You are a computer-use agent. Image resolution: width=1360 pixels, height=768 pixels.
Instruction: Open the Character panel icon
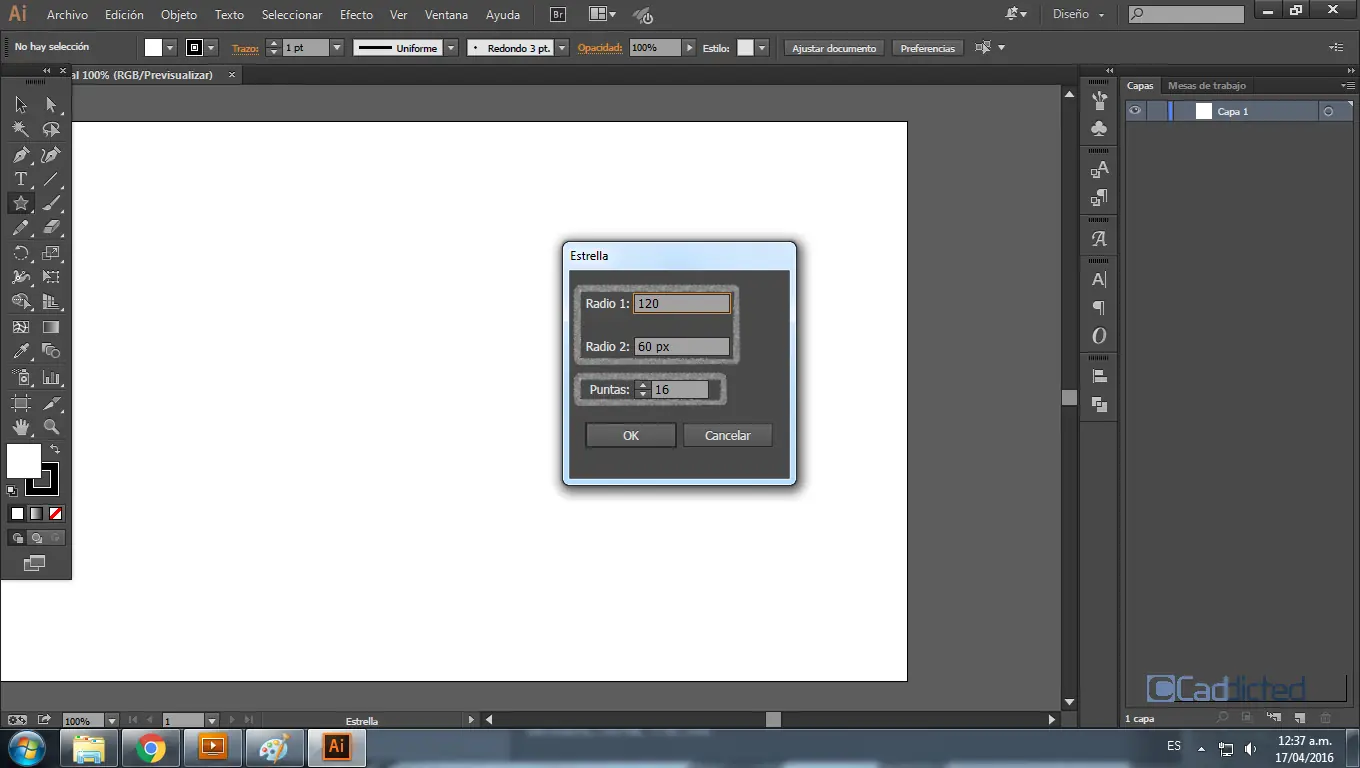(1099, 280)
